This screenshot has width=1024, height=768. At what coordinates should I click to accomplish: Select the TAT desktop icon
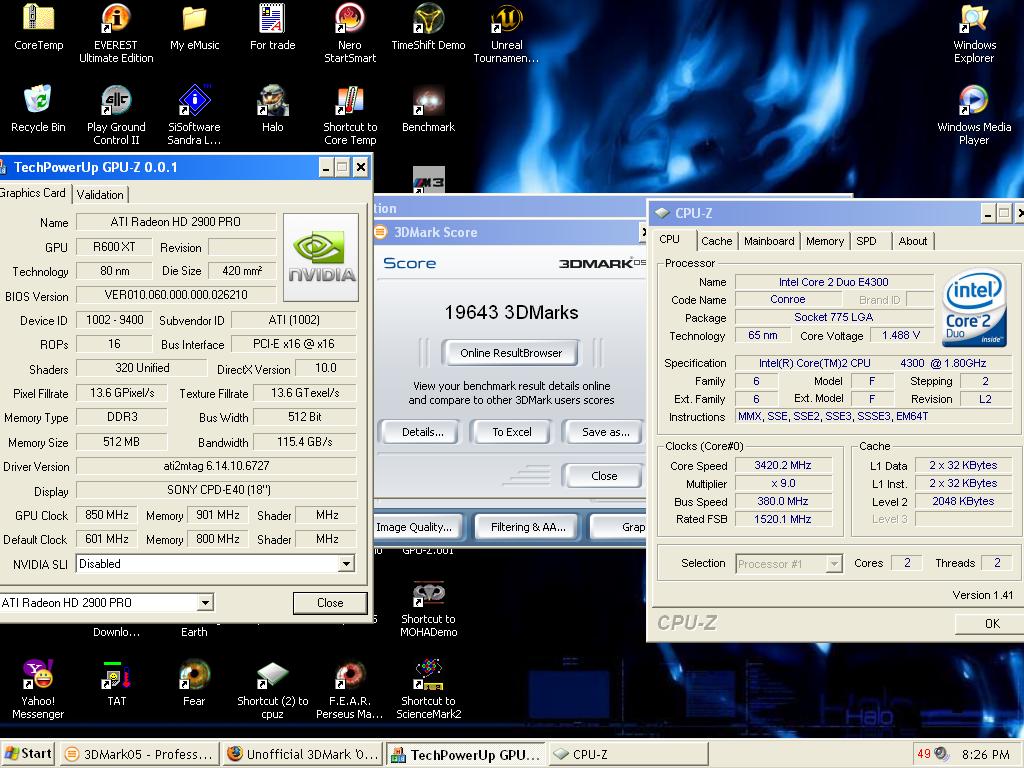click(116, 683)
